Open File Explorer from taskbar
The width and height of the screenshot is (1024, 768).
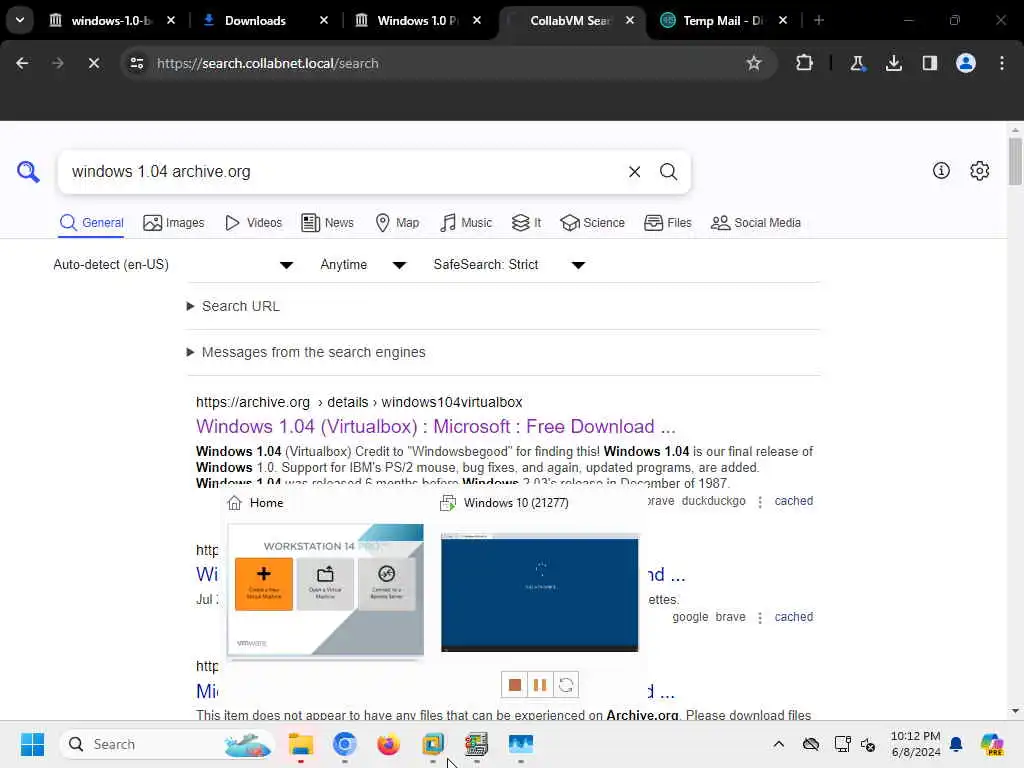tap(301, 744)
